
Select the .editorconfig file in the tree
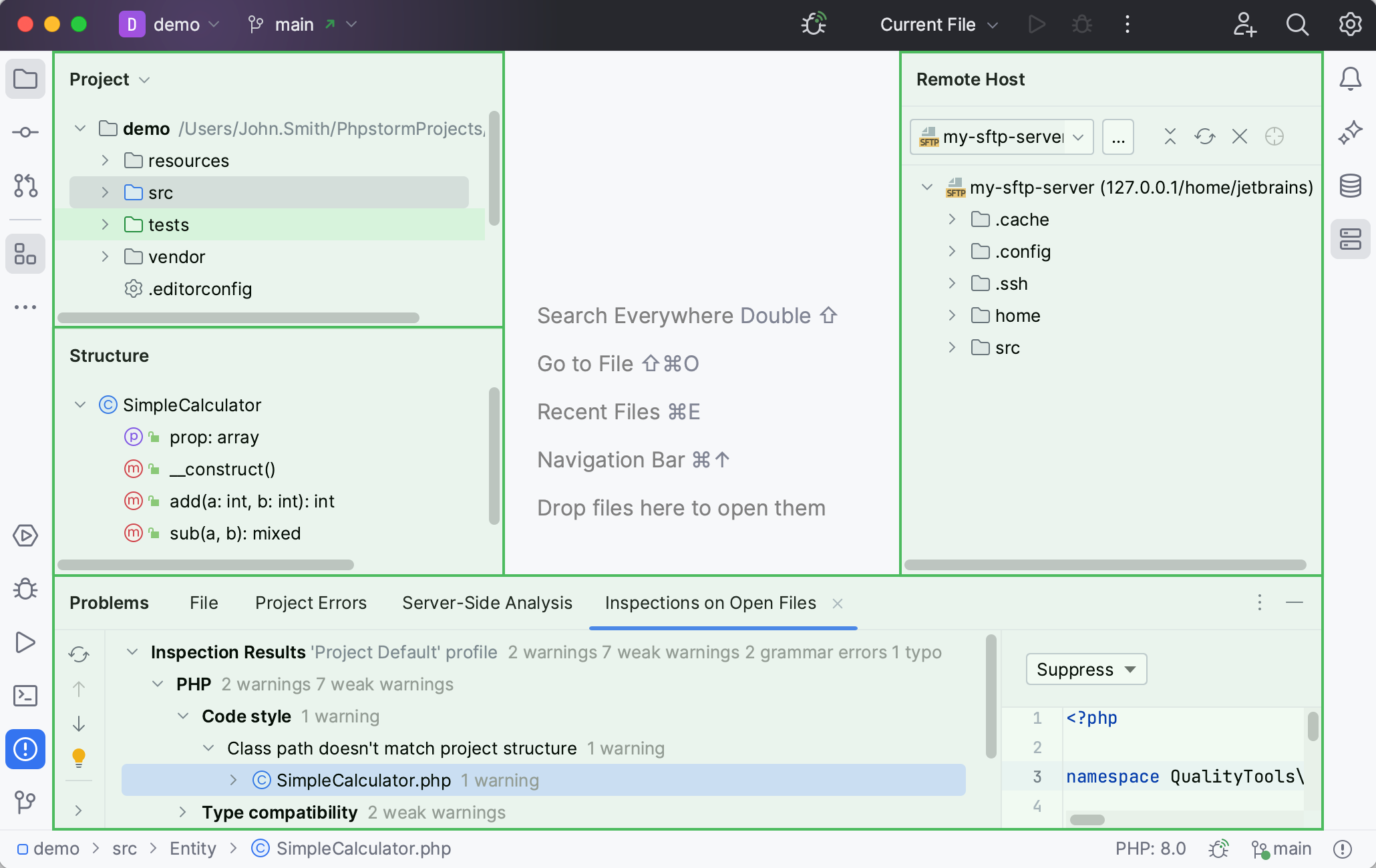coord(200,289)
